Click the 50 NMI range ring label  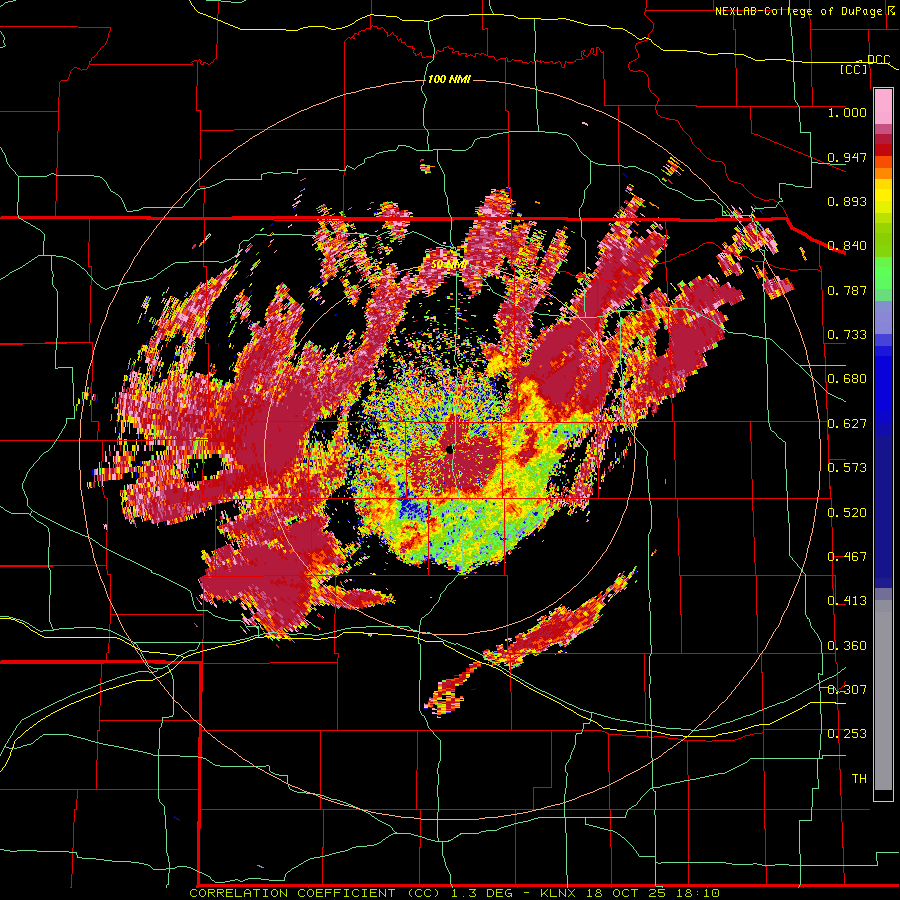pos(449,265)
